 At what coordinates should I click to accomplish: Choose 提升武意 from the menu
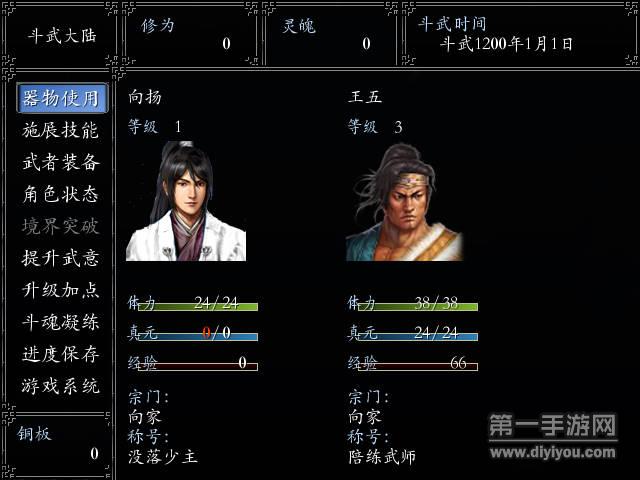pyautogui.click(x=60, y=258)
